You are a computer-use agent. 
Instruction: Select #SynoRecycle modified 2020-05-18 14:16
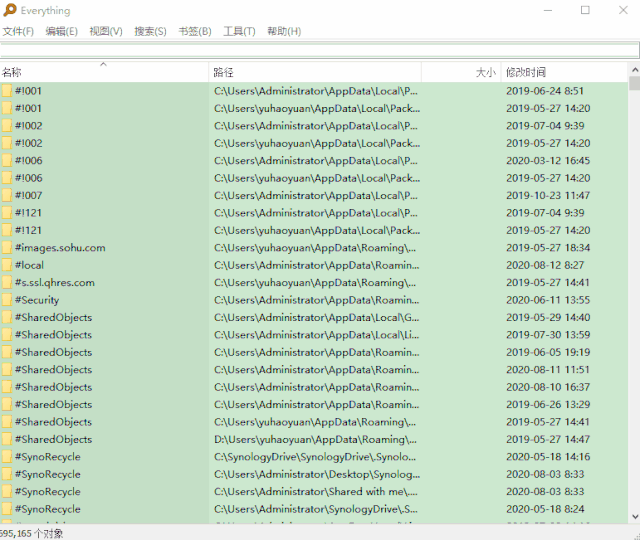point(314,457)
